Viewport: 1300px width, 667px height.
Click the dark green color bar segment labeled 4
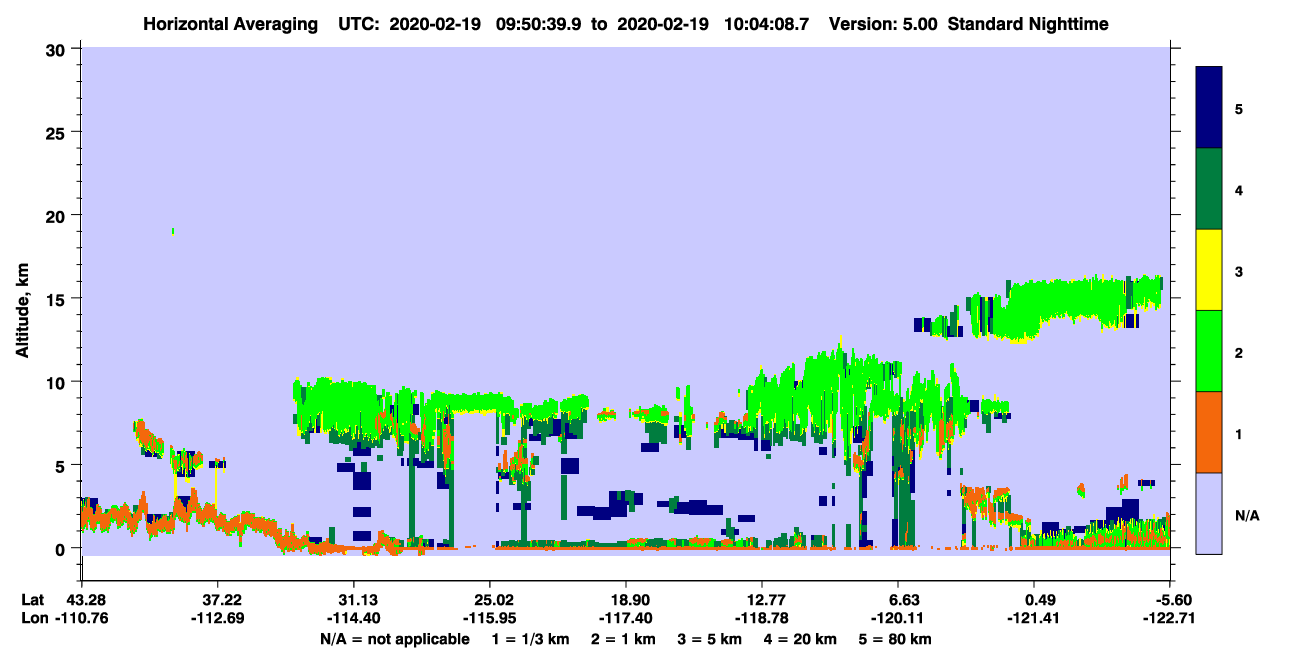pyautogui.click(x=1209, y=189)
